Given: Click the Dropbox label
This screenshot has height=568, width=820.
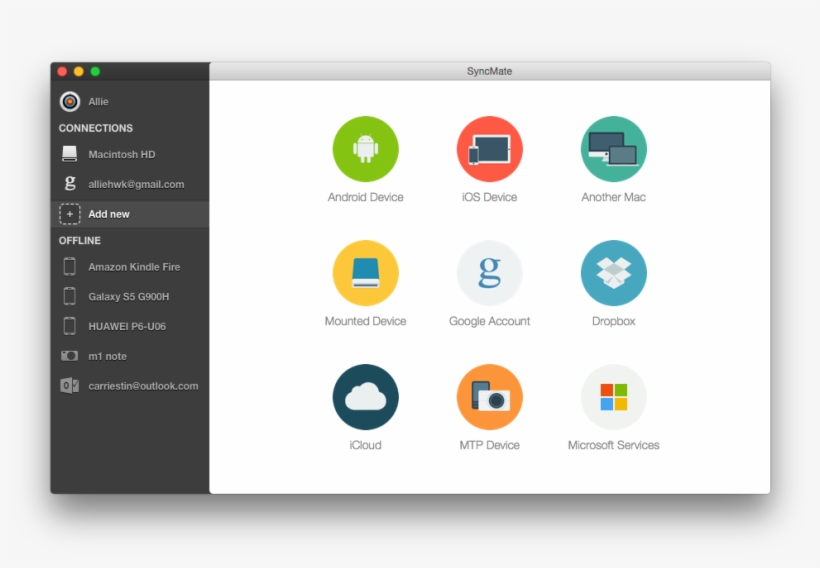Looking at the screenshot, I should [x=613, y=321].
